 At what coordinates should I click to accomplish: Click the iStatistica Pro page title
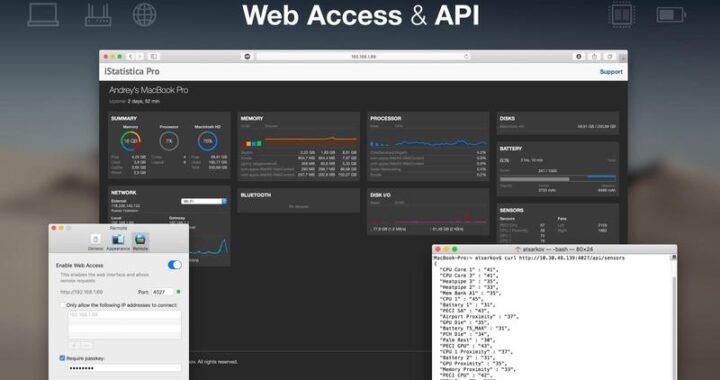(x=132, y=71)
